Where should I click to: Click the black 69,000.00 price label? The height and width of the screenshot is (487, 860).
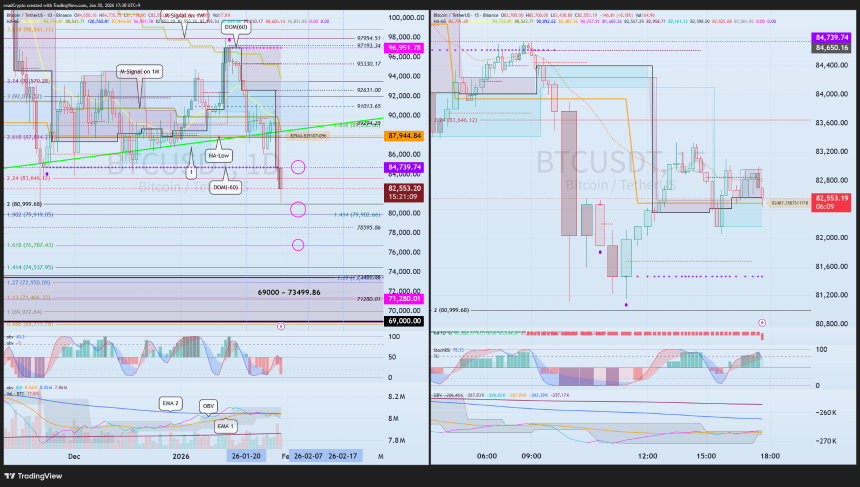405,321
